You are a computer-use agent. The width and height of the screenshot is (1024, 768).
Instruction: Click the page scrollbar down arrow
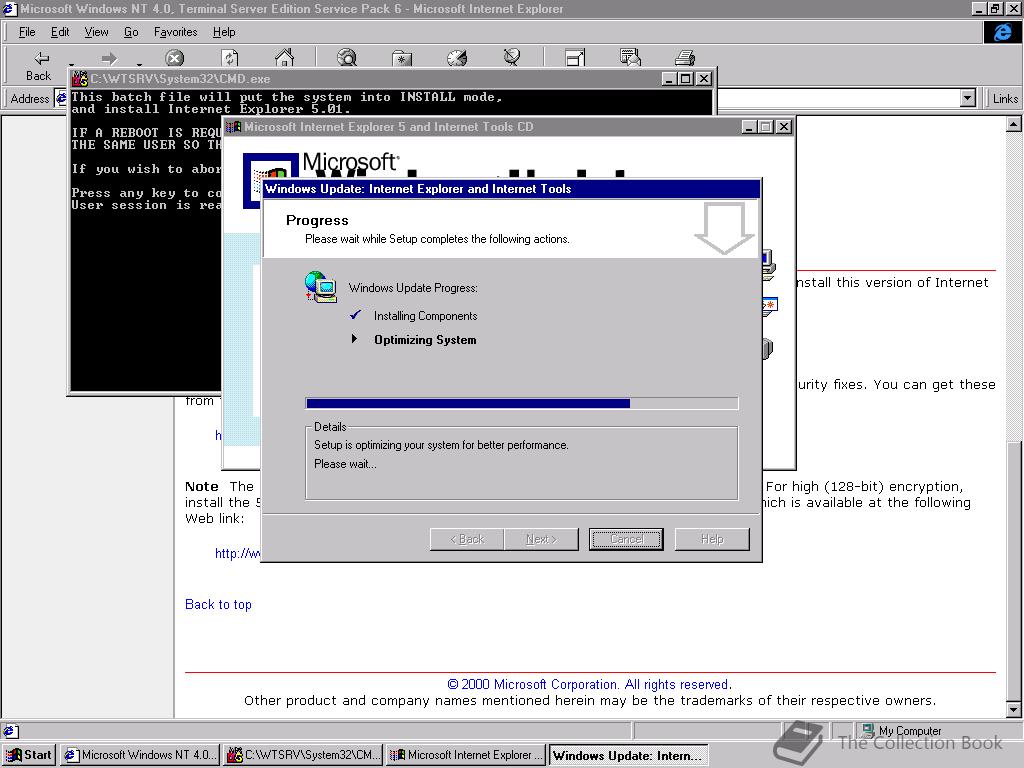(1014, 709)
